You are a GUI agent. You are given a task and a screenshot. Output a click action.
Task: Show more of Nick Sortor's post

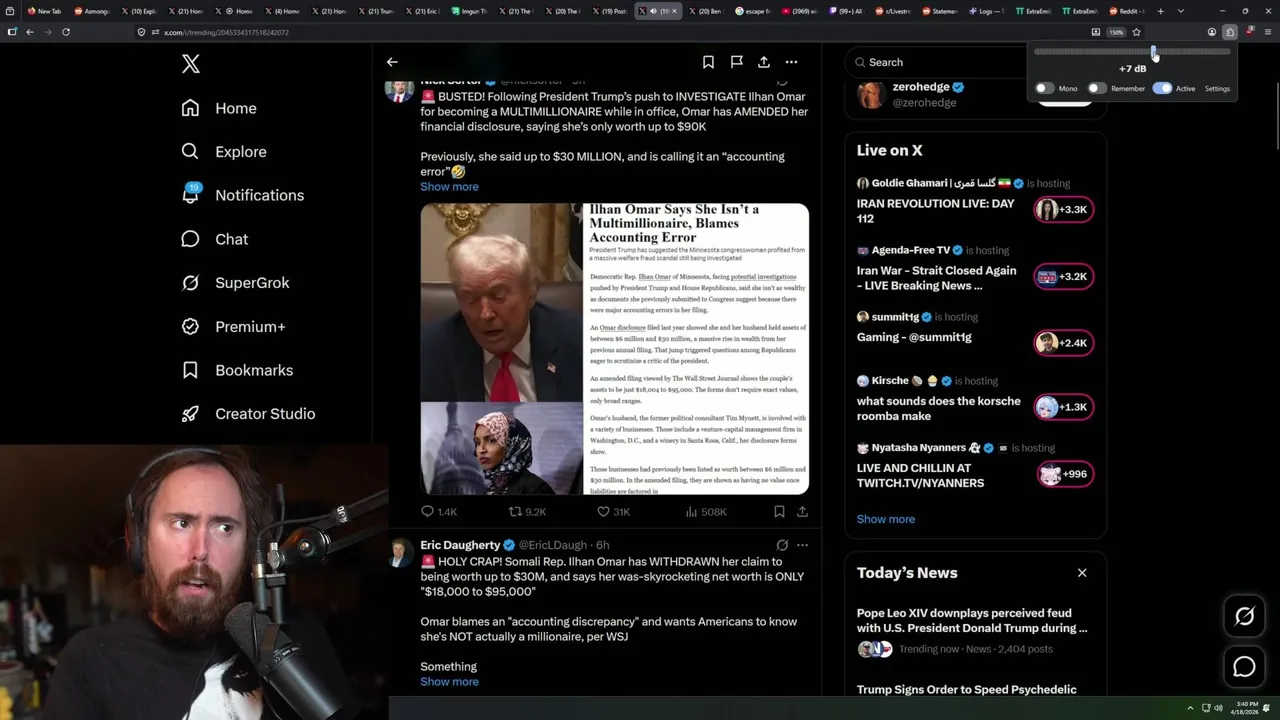[449, 187]
